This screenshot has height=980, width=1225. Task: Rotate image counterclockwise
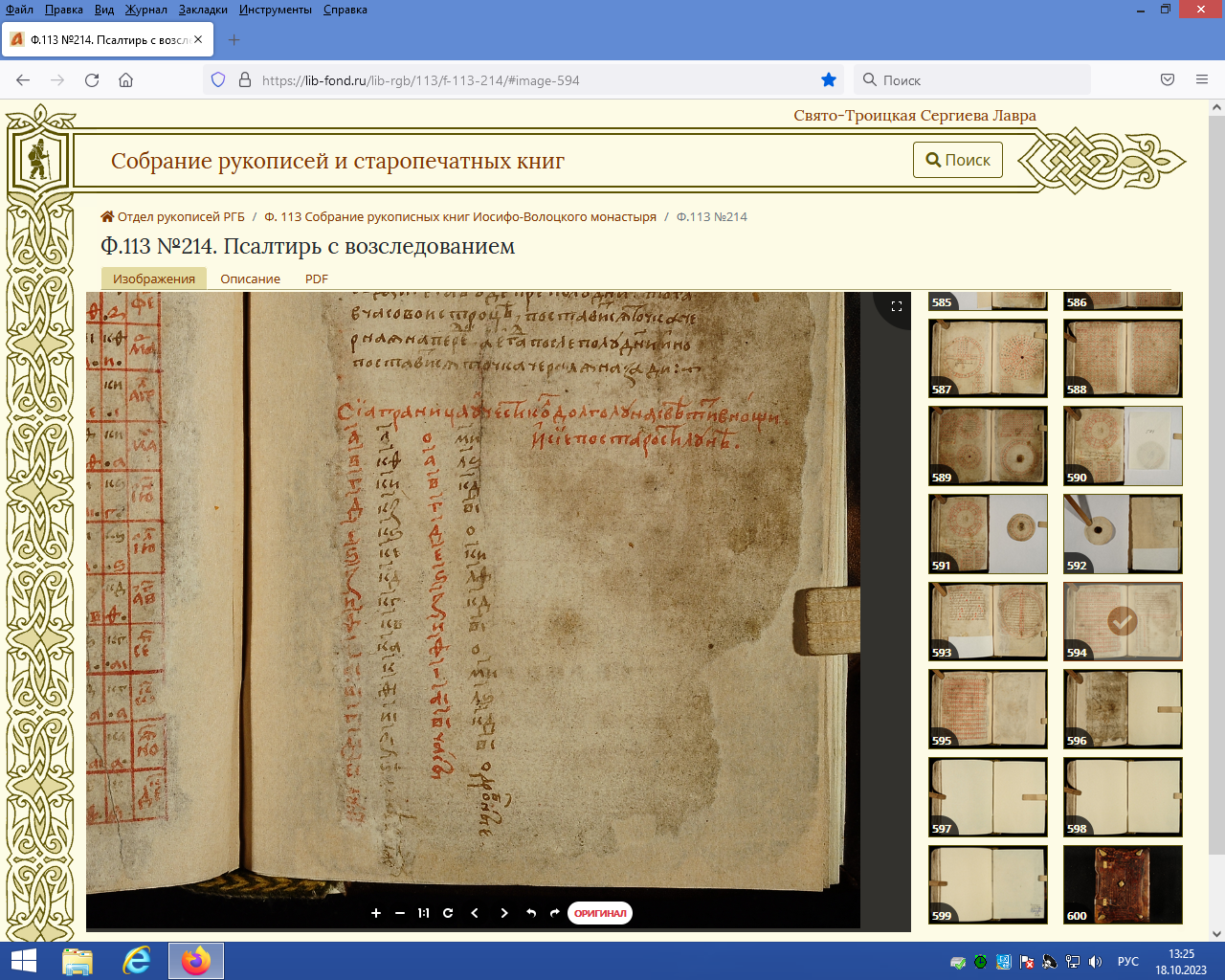point(531,913)
